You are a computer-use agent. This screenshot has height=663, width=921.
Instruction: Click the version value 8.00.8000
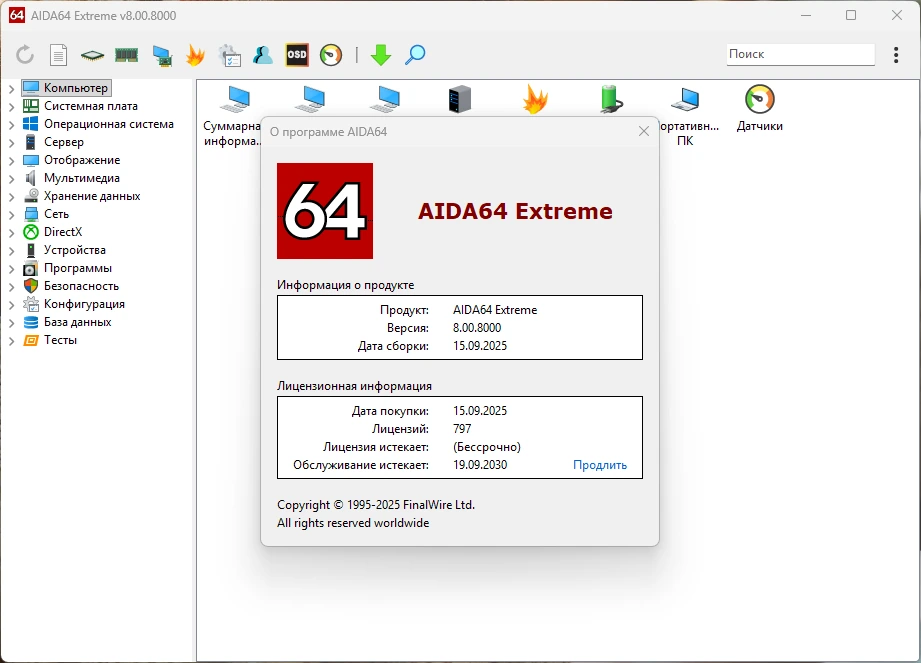pos(477,328)
